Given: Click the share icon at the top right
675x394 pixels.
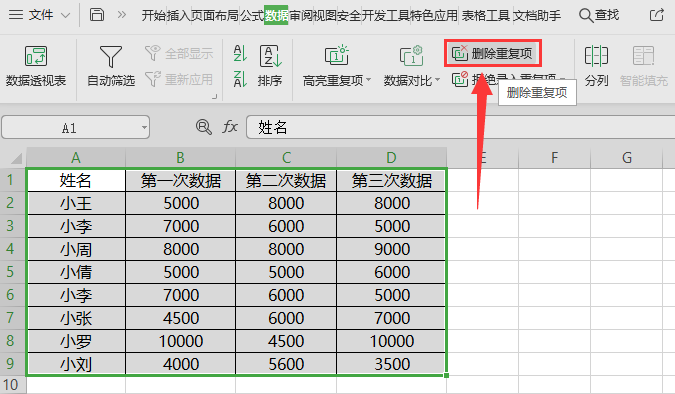Looking at the screenshot, I should (656, 15).
